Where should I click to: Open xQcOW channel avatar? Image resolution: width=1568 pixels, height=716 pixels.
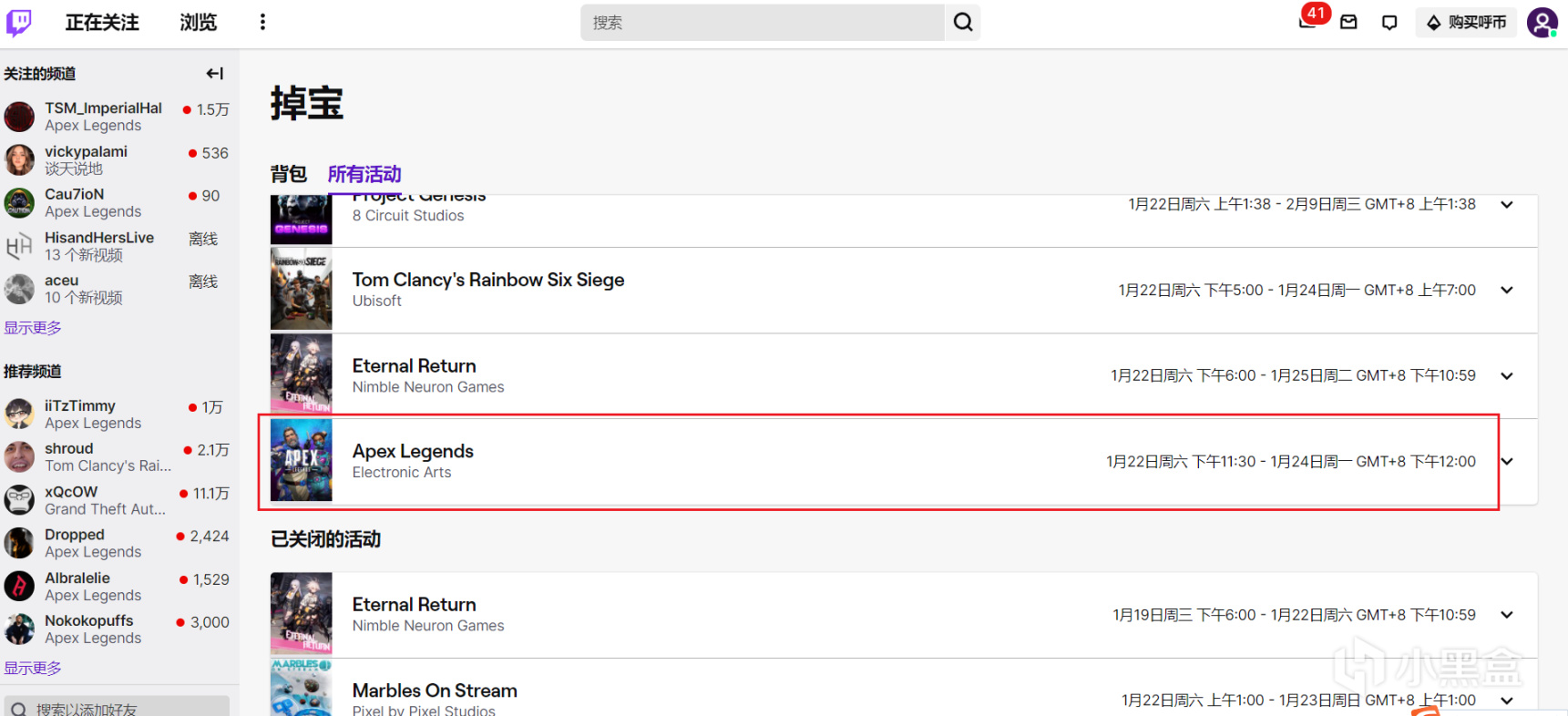click(19, 500)
